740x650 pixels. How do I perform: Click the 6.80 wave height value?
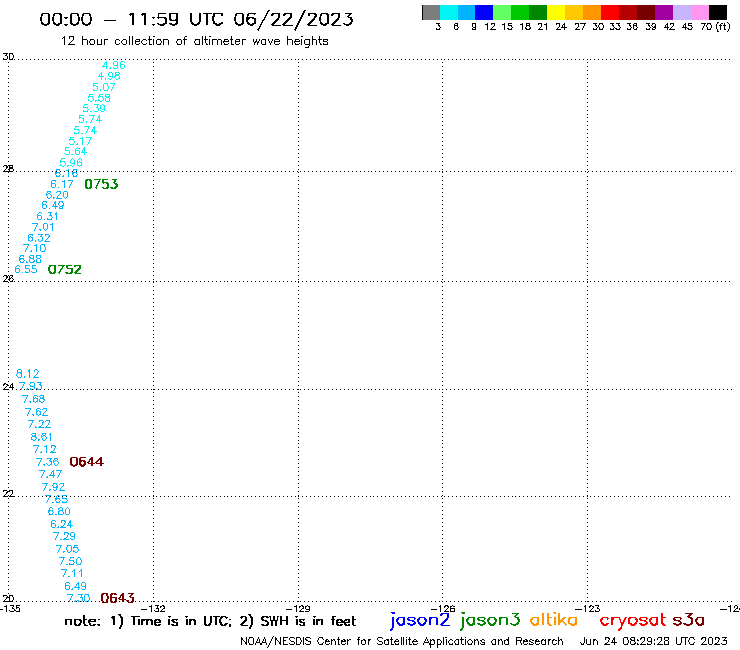59,512
